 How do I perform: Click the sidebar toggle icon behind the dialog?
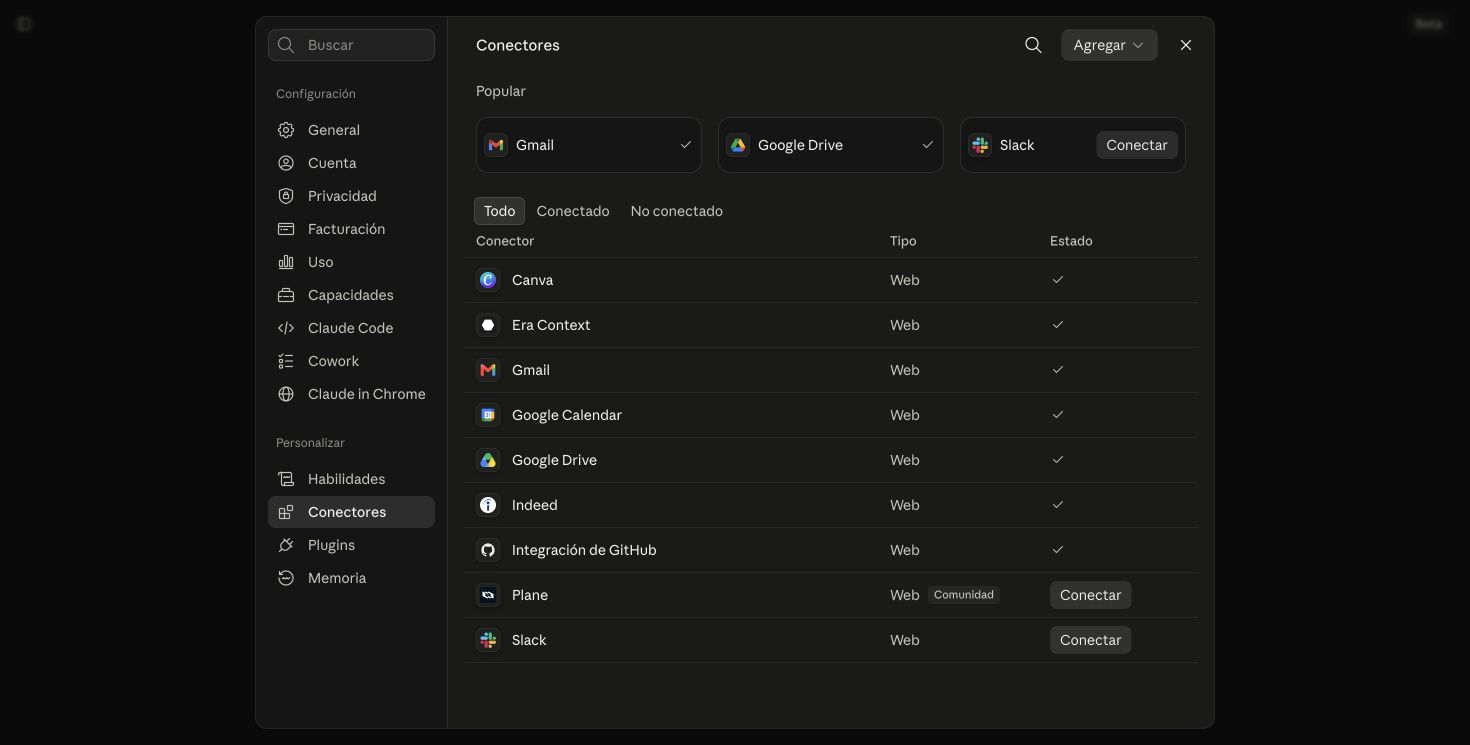(24, 24)
